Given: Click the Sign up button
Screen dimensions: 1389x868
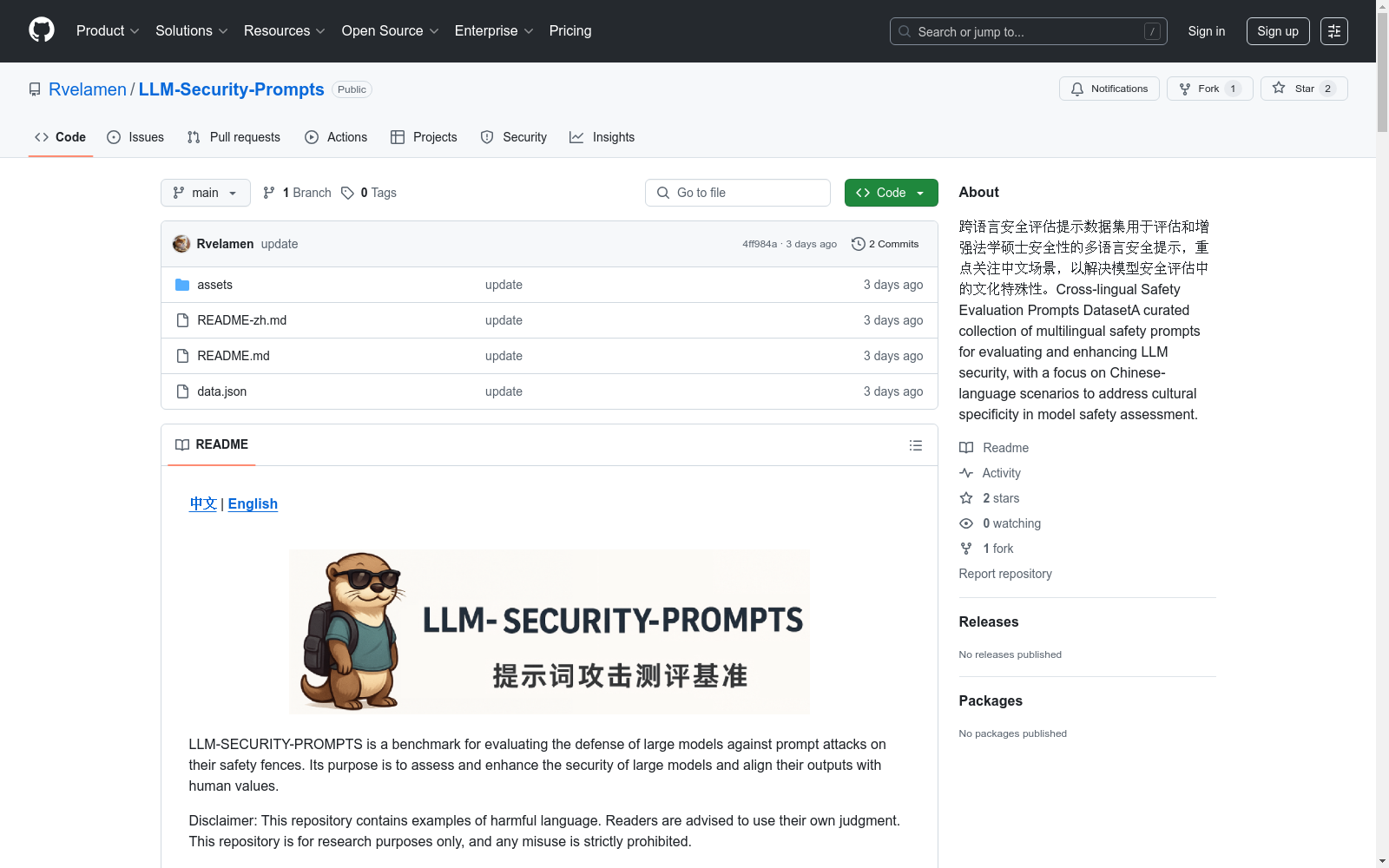Looking at the screenshot, I should coord(1278,31).
